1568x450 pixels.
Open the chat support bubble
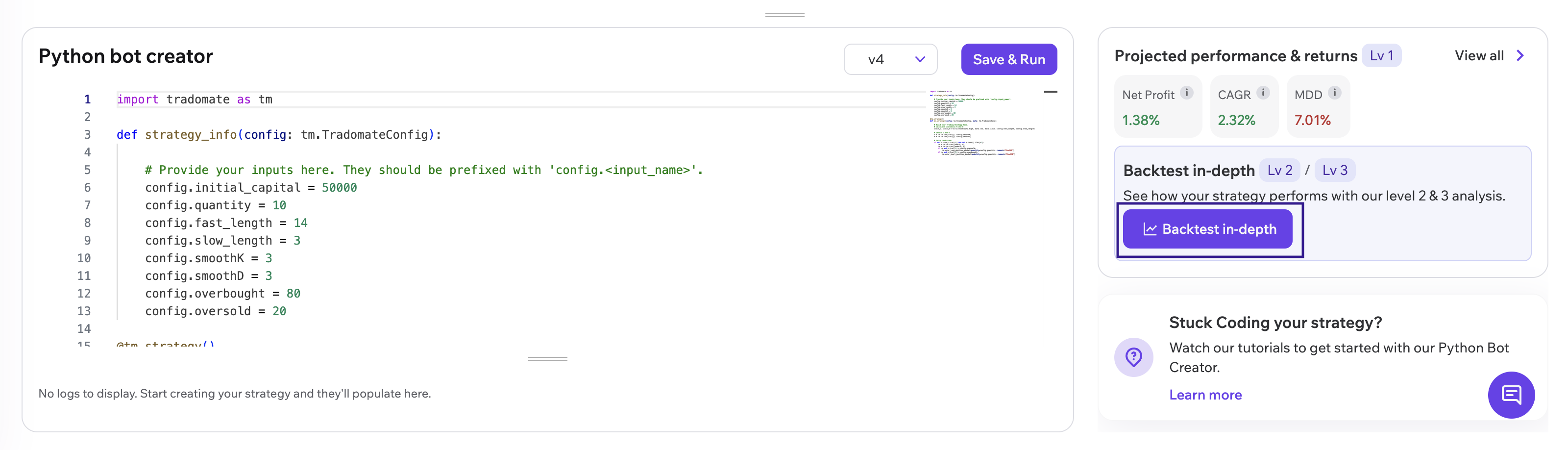coord(1512,395)
